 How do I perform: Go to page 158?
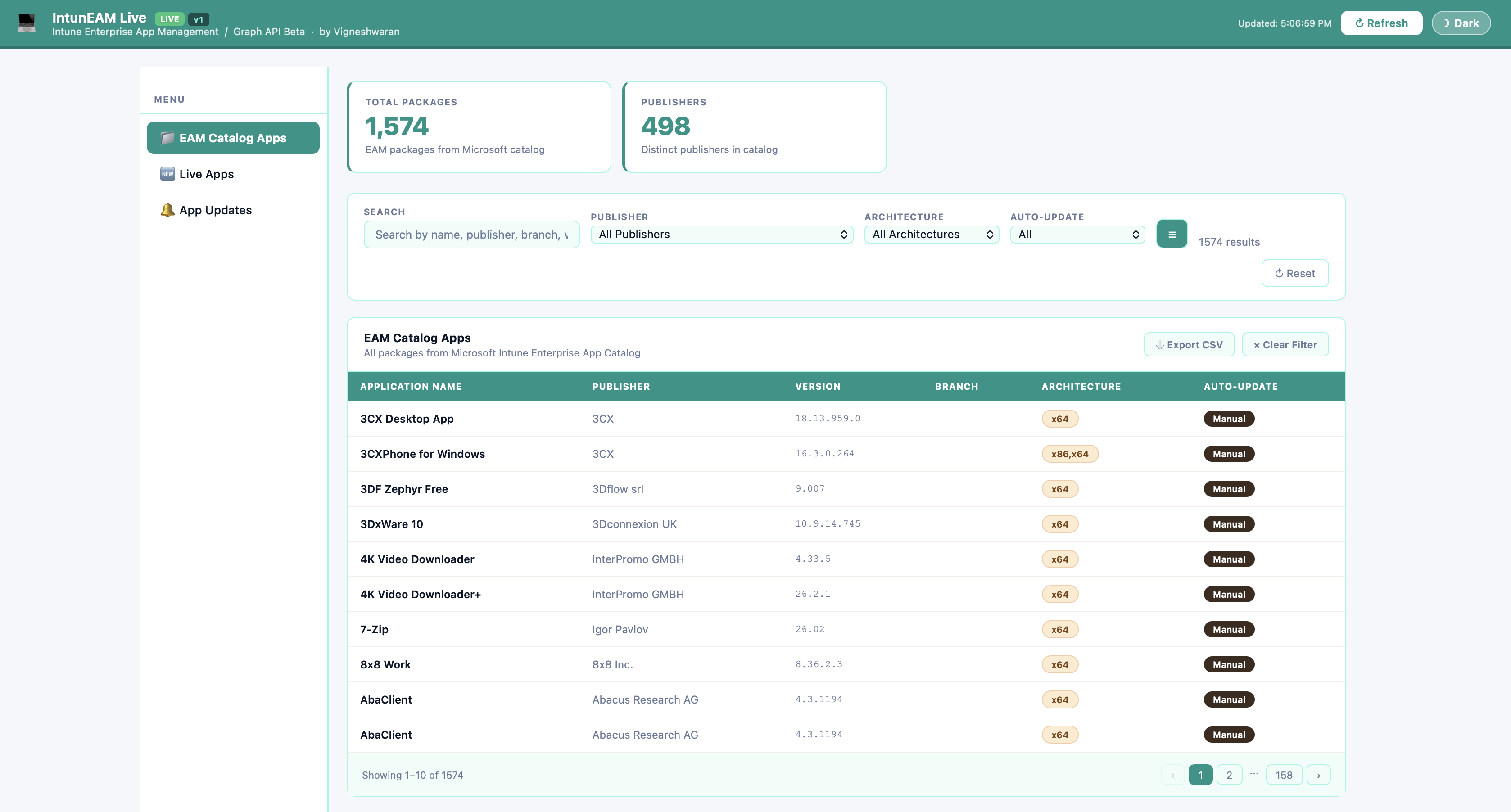[1284, 775]
